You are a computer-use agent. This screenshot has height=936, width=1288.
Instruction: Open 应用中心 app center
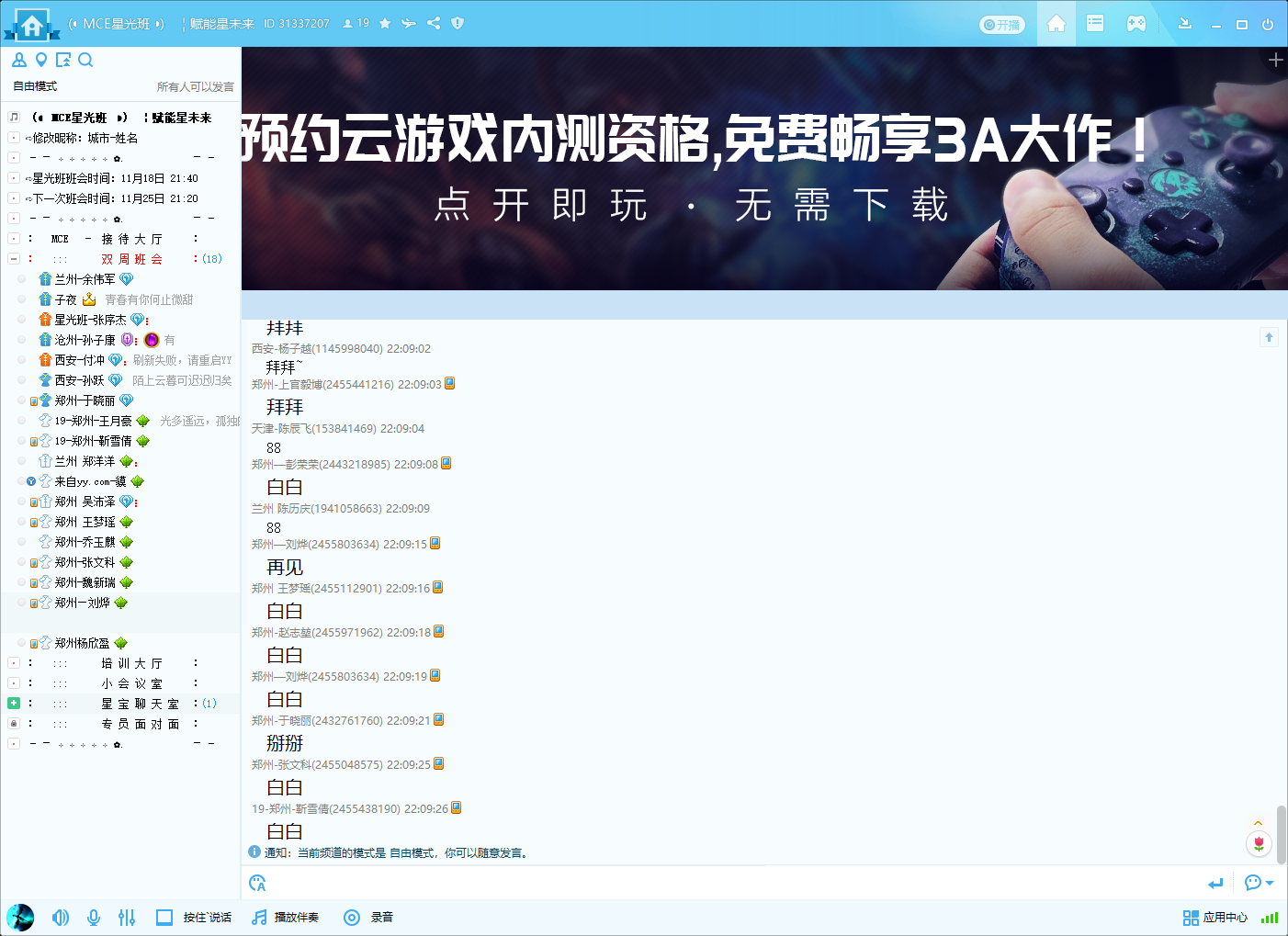[x=1215, y=917]
